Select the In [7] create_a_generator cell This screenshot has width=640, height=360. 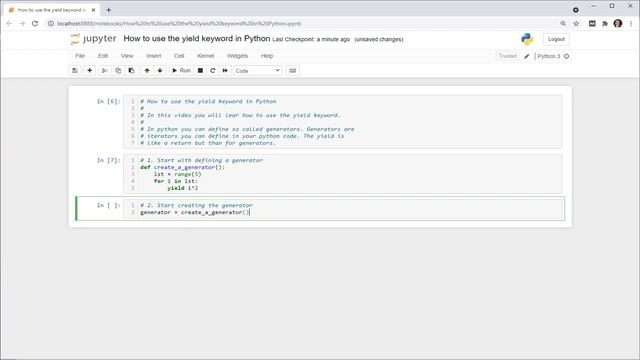[342, 174]
